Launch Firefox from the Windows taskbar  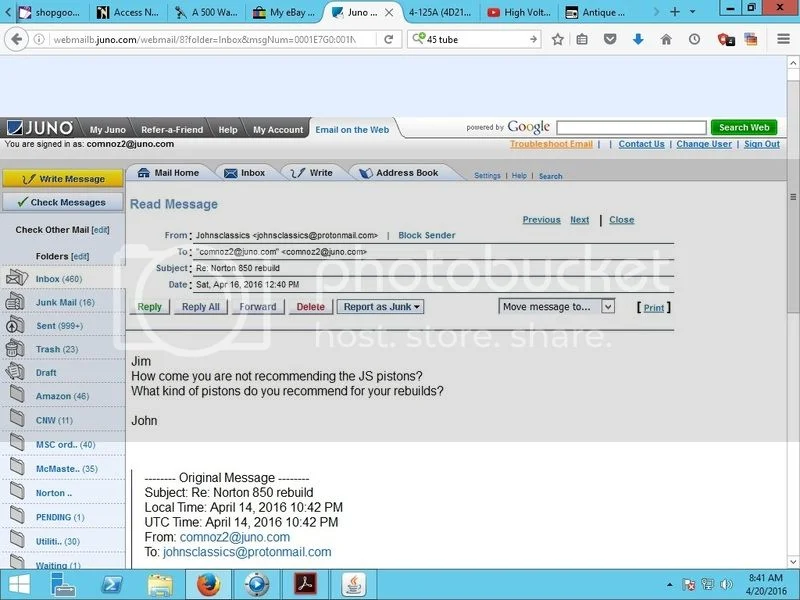(x=209, y=584)
